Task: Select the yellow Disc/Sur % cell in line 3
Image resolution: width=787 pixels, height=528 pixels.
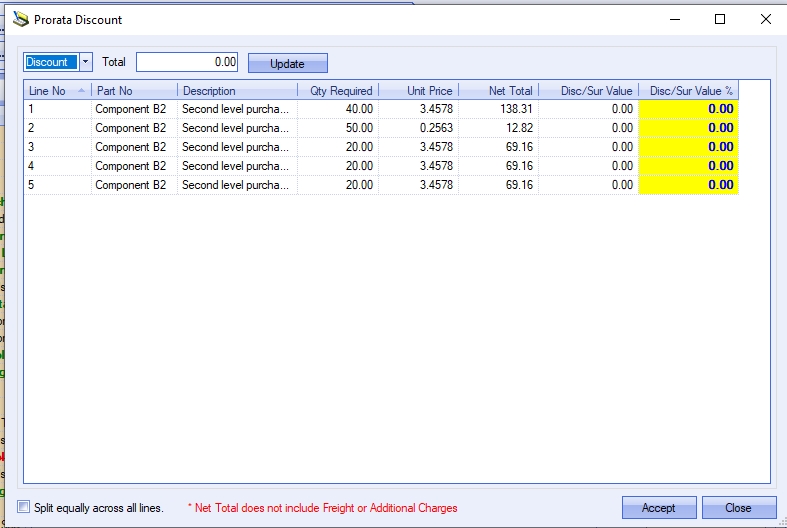Action: pyautogui.click(x=689, y=147)
